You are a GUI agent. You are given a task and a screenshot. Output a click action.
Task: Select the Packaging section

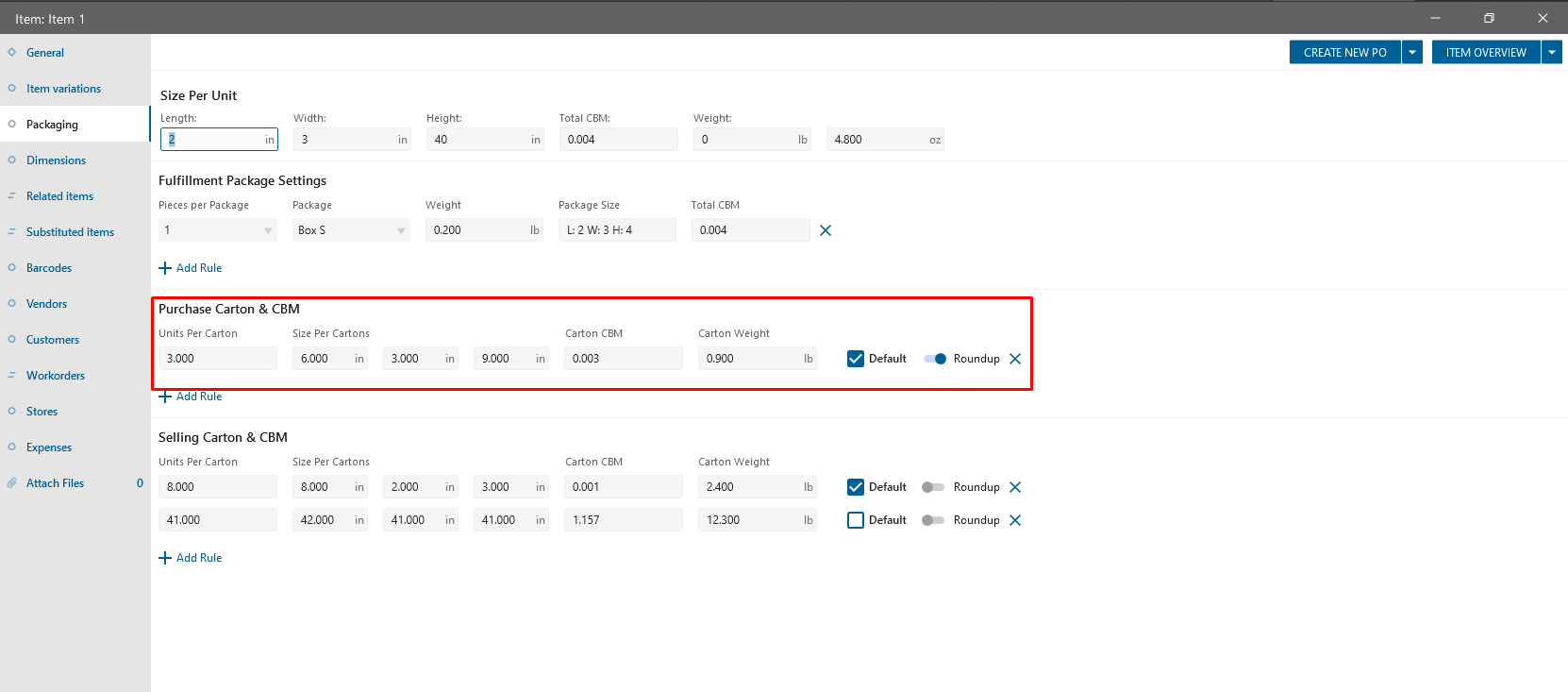(x=52, y=125)
